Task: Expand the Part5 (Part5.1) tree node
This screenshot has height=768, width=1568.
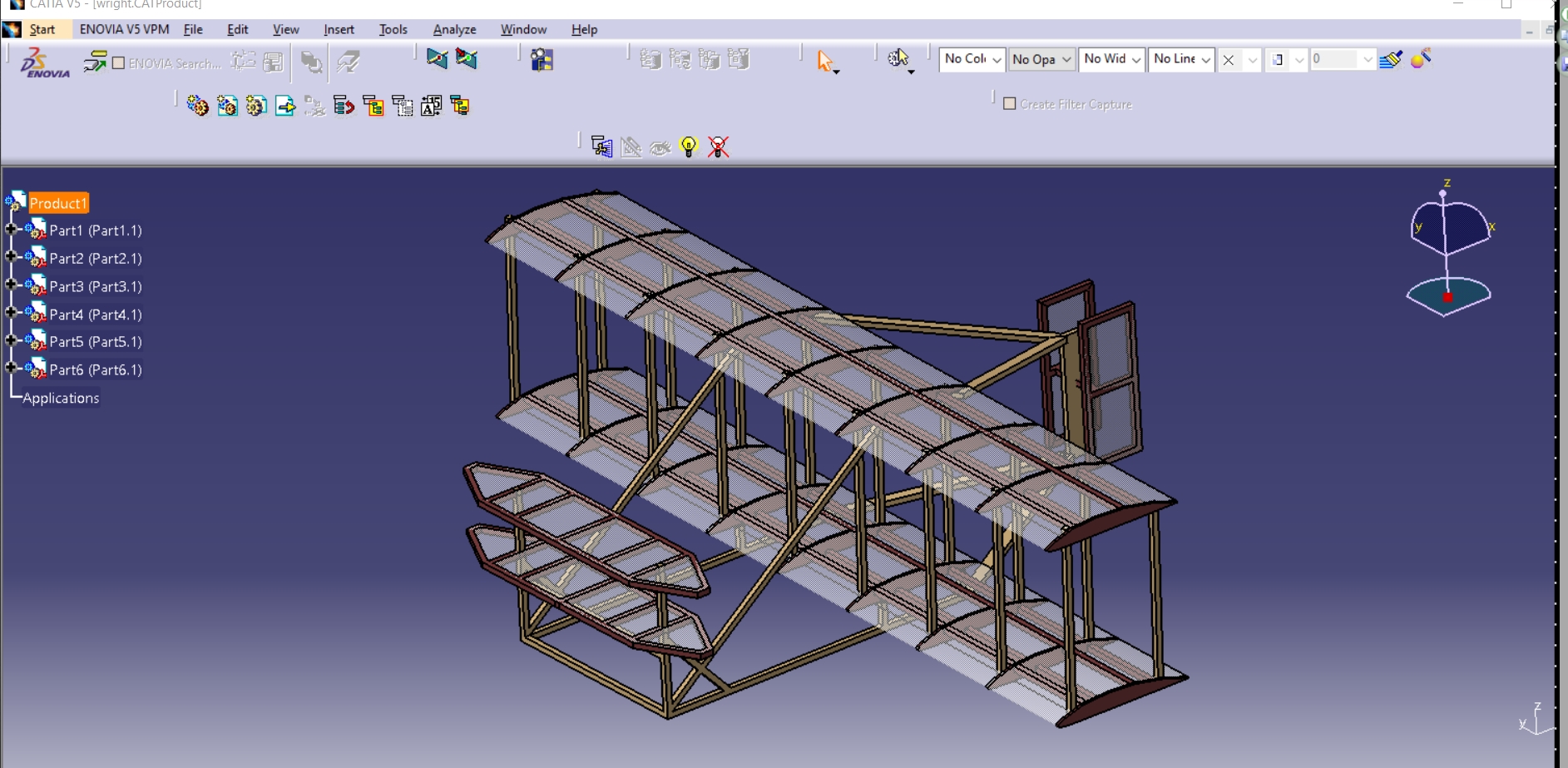Action: tap(11, 339)
